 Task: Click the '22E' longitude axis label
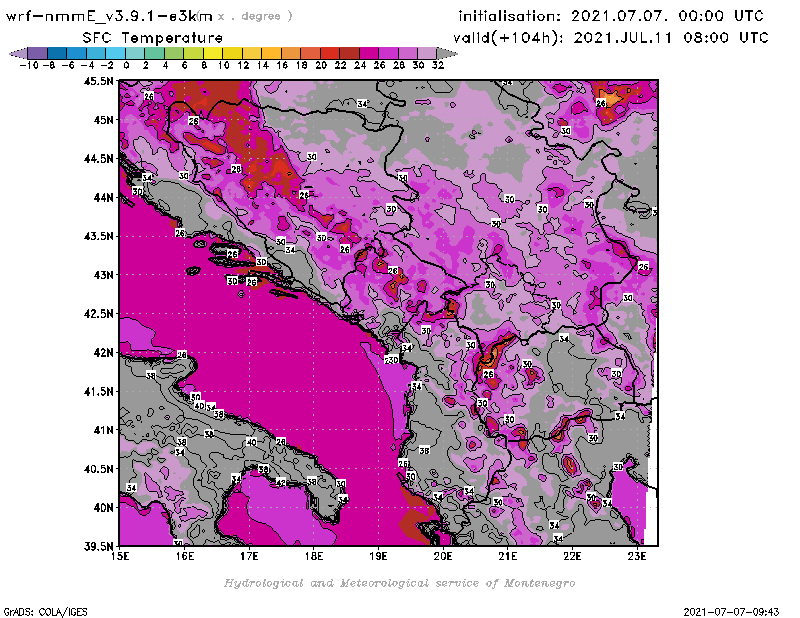pos(572,556)
